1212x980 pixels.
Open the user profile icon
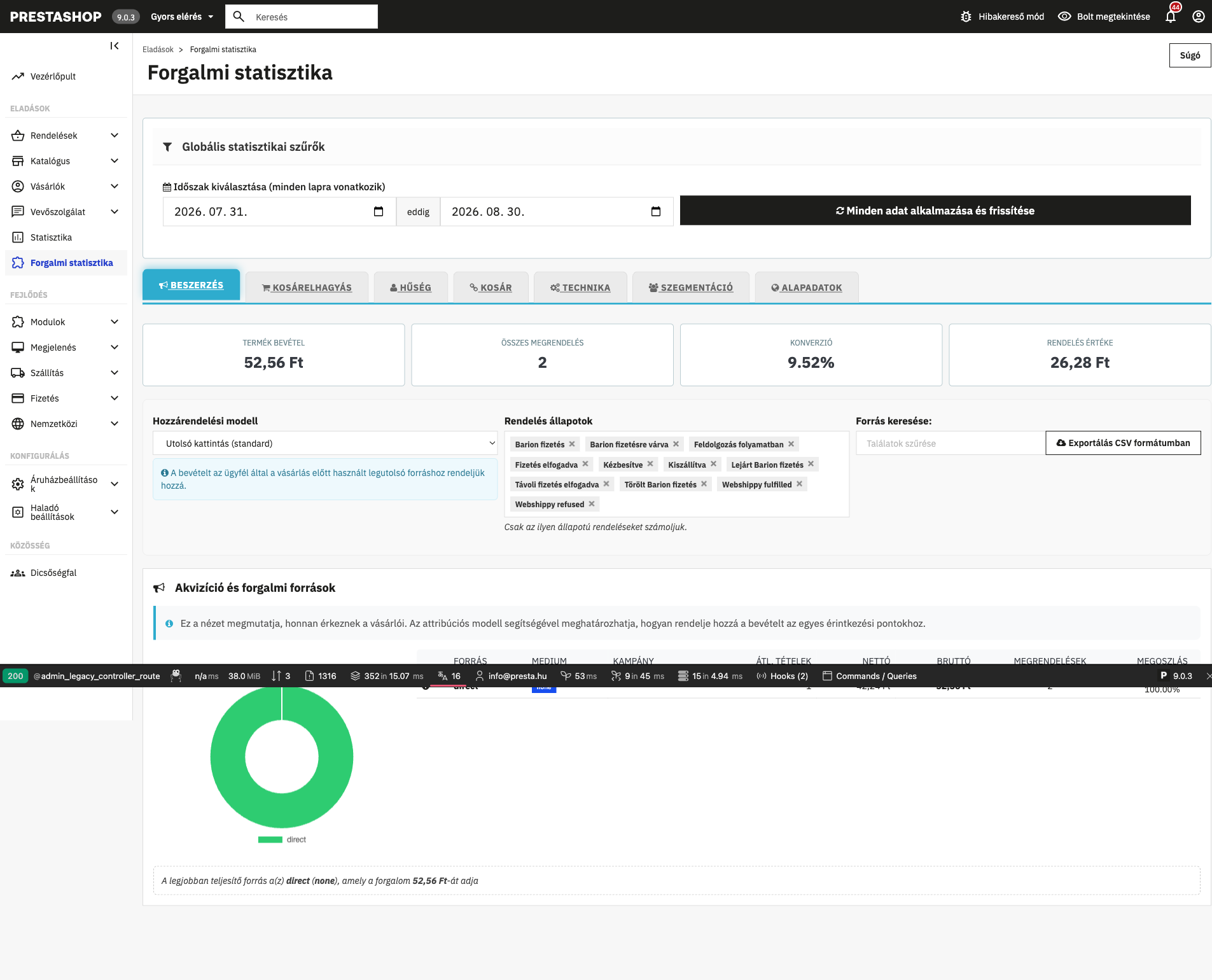pos(1199,17)
